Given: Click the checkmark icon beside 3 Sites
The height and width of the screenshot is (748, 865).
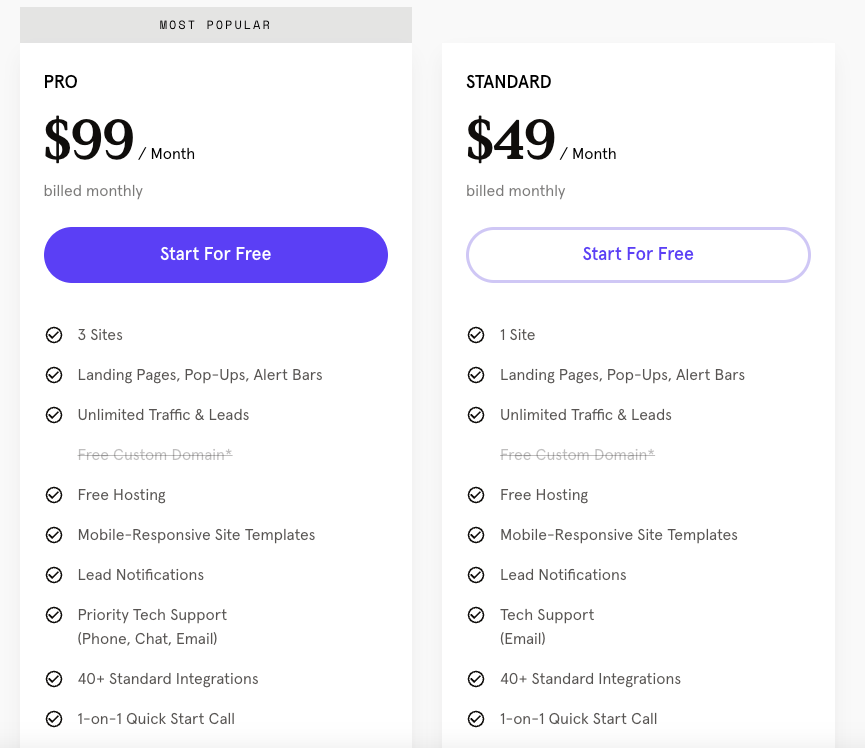Looking at the screenshot, I should point(54,335).
